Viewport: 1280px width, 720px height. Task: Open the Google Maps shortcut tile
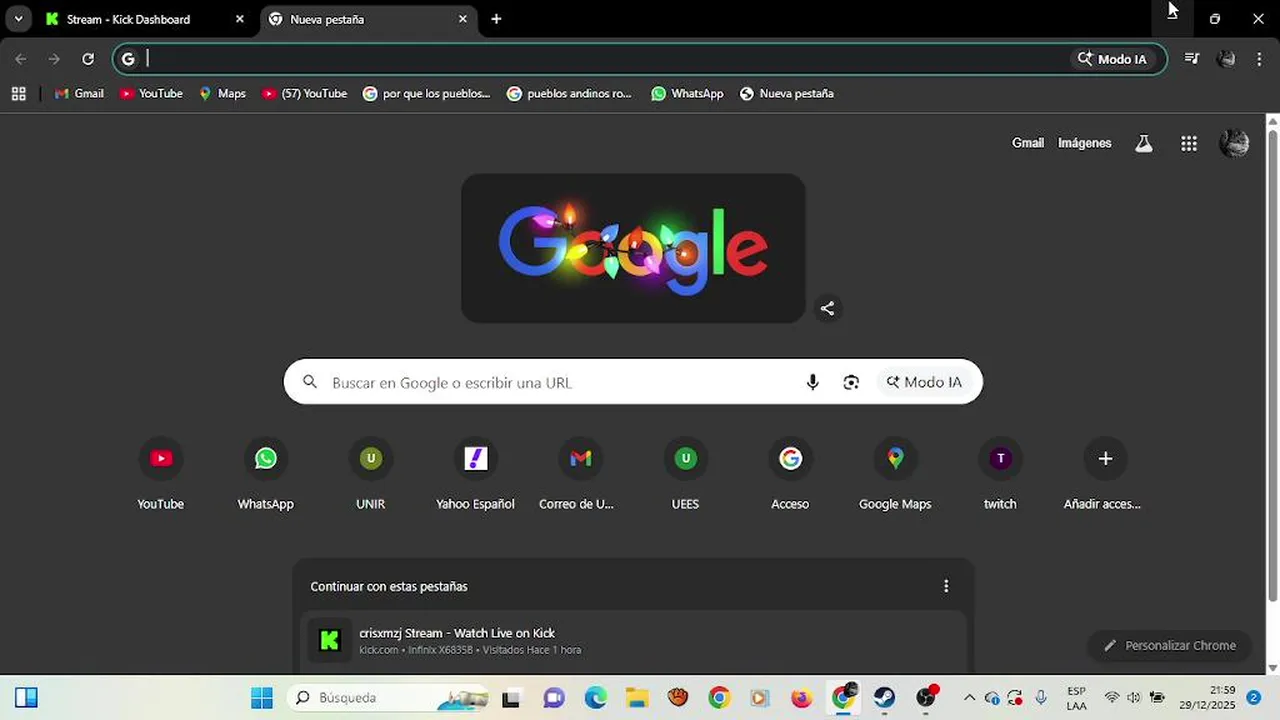point(896,474)
